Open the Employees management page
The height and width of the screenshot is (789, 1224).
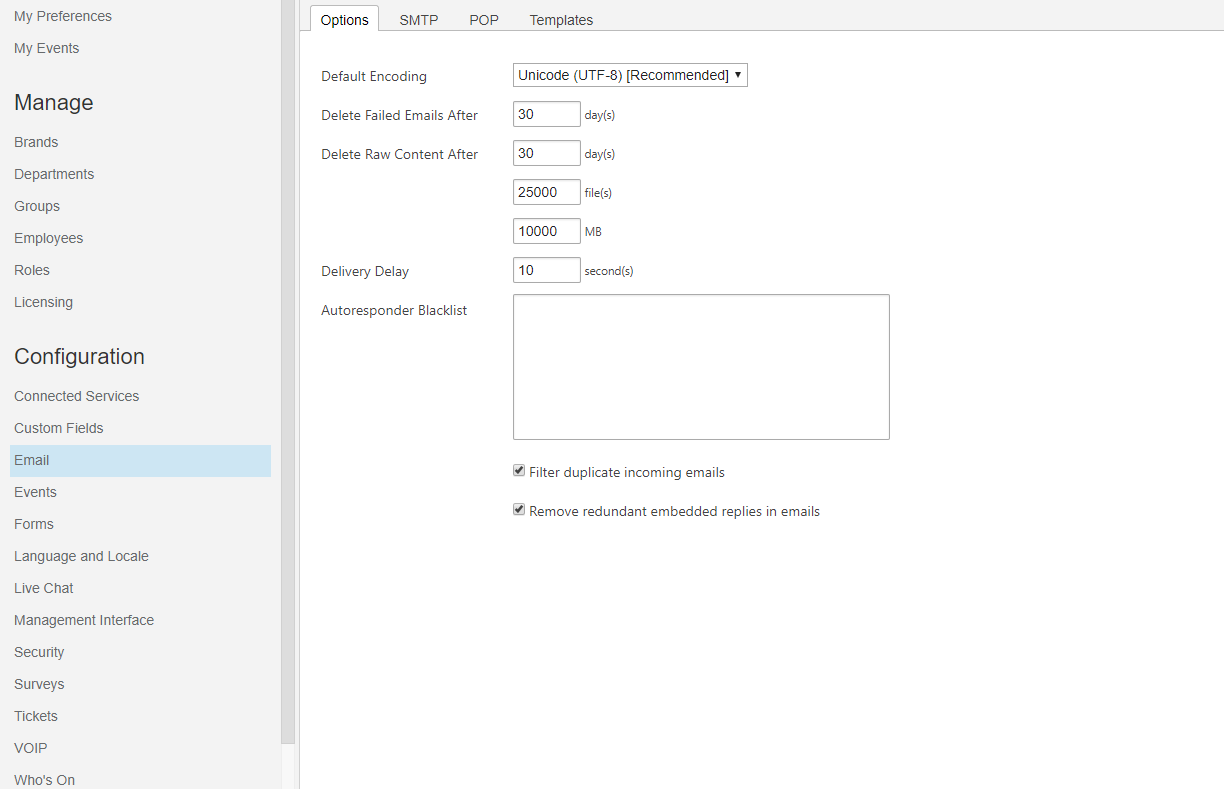[x=48, y=238]
